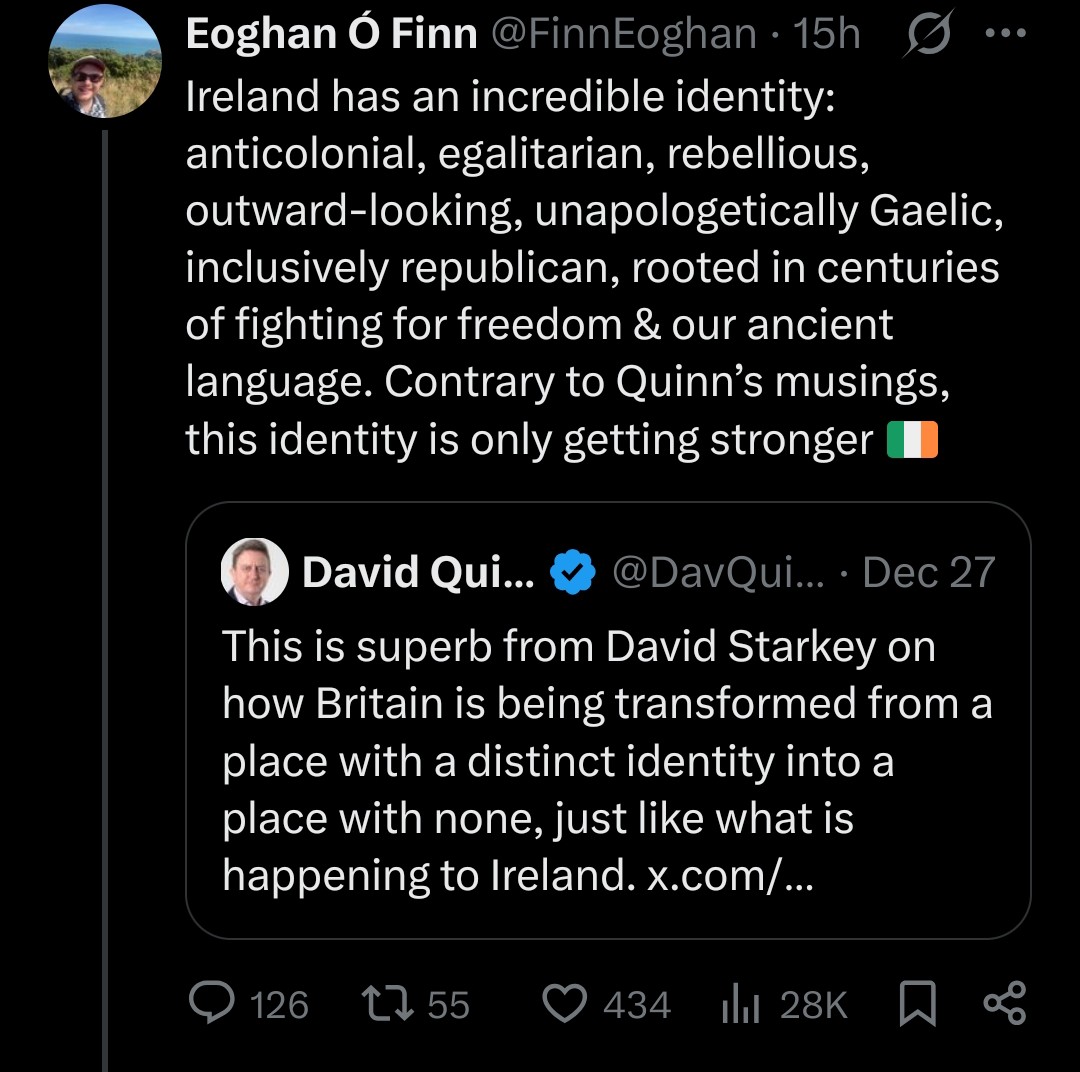
Task: Like the tweet with the heart icon
Action: (568, 1004)
